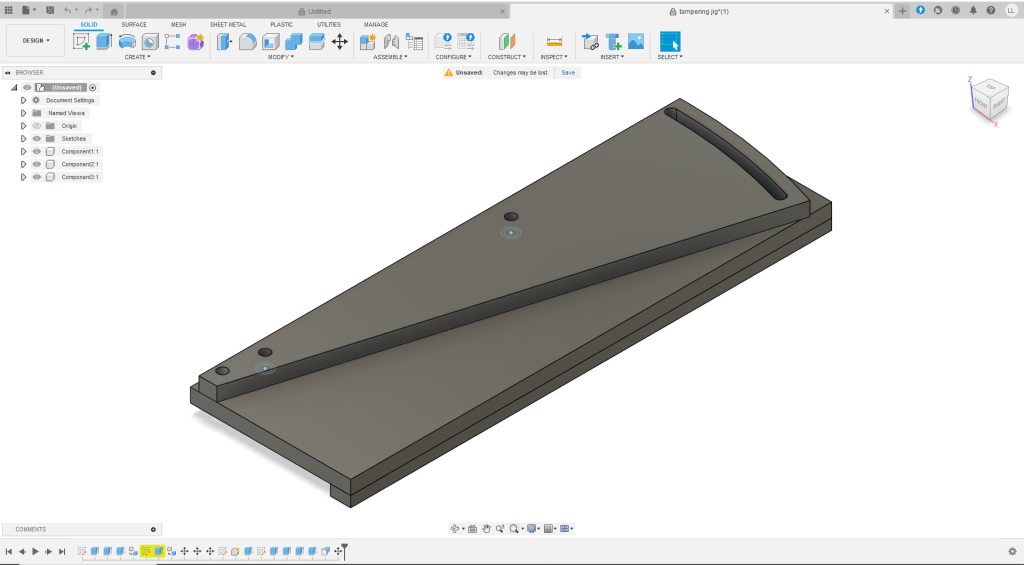This screenshot has height=565, width=1024.
Task: Click the Save disk icon
Action: [x=50, y=10]
